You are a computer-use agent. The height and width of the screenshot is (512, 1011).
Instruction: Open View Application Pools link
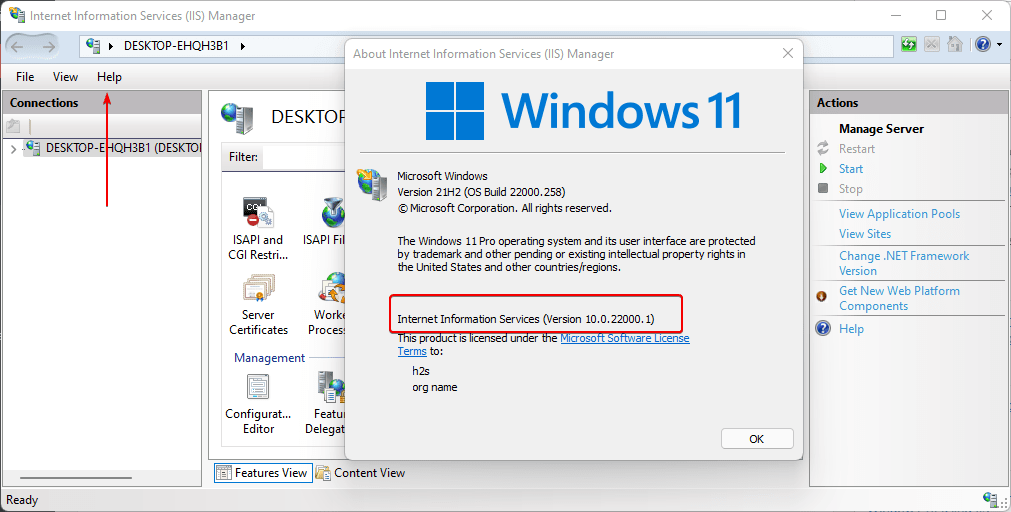pyautogui.click(x=899, y=214)
